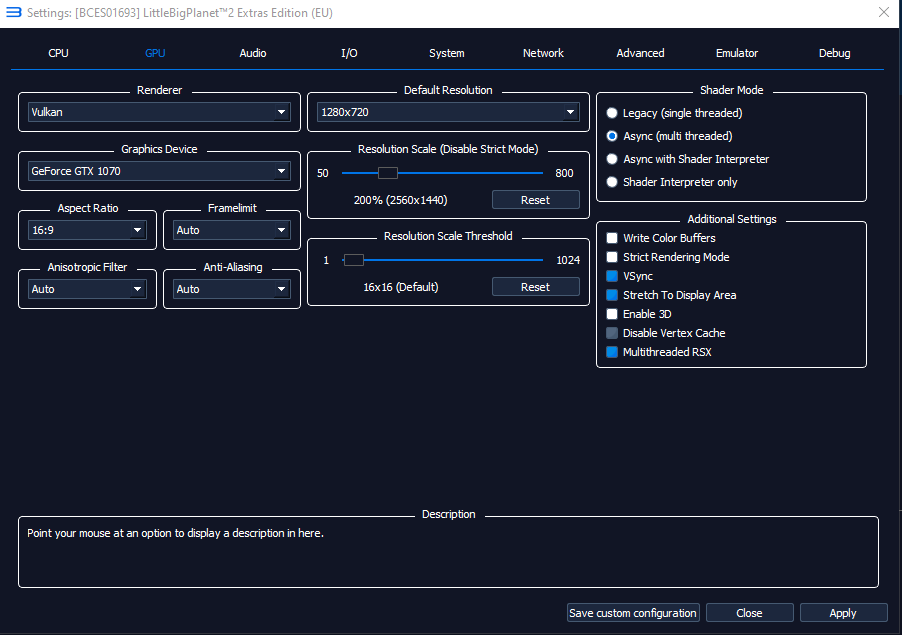Expand the Framelimit dropdown

click(x=232, y=230)
